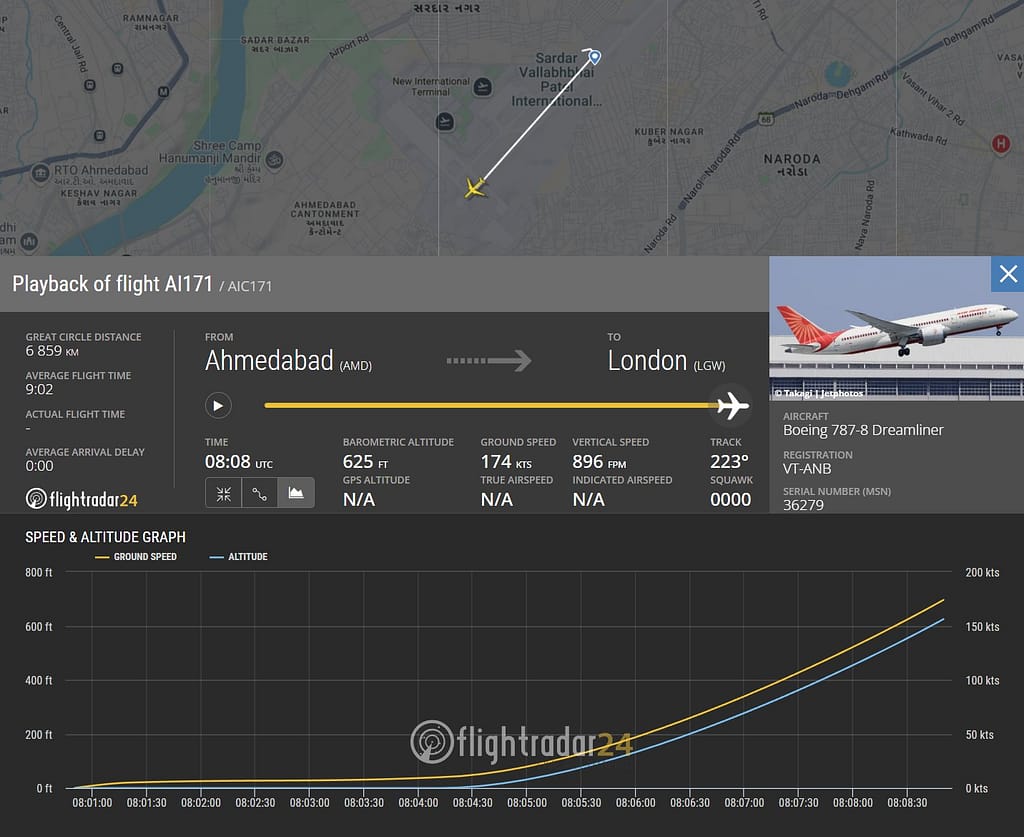The width and height of the screenshot is (1024, 837).
Task: Click the yellow playback progress bar midpoint
Action: pyautogui.click(x=491, y=405)
